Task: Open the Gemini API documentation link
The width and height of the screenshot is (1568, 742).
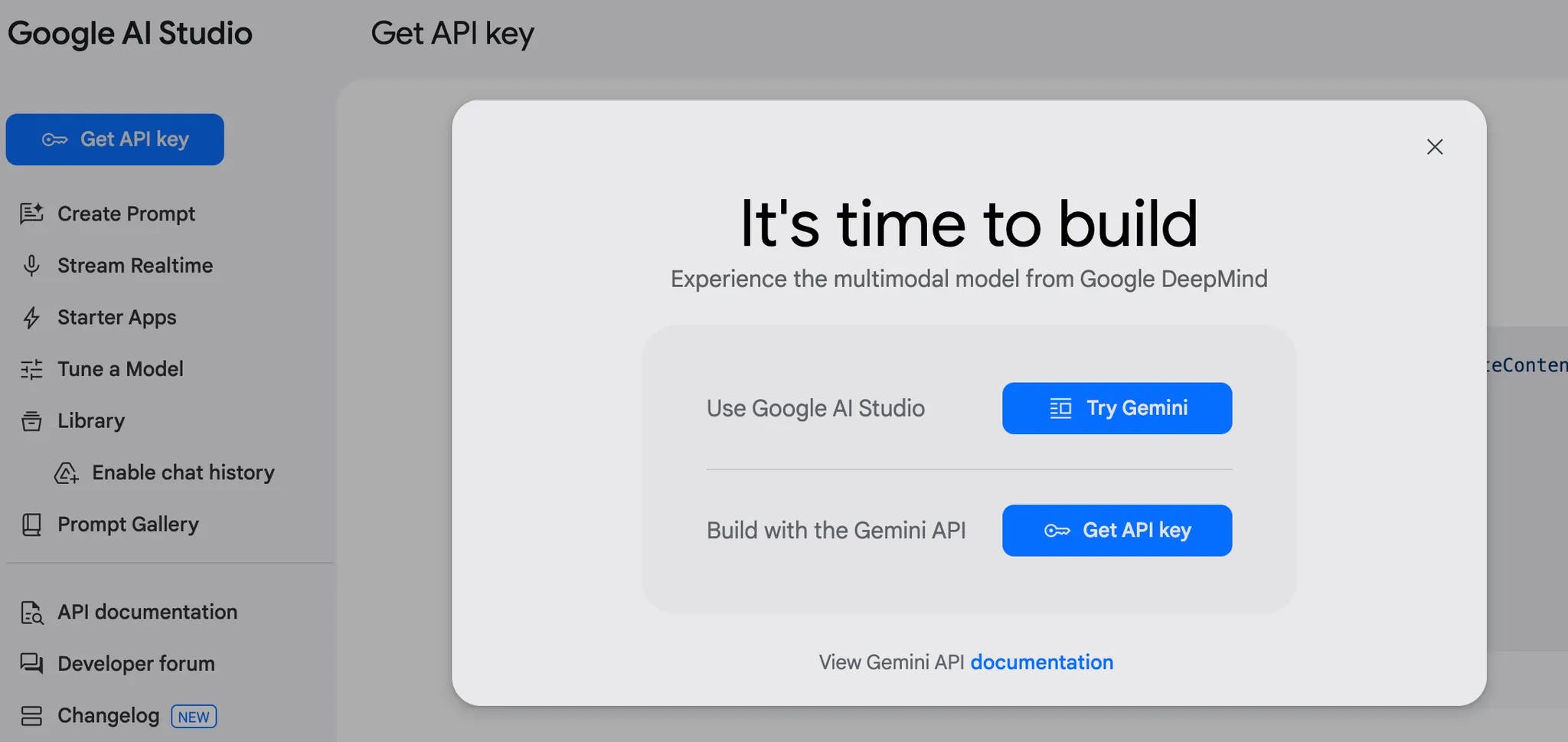Action: pos(1041,662)
